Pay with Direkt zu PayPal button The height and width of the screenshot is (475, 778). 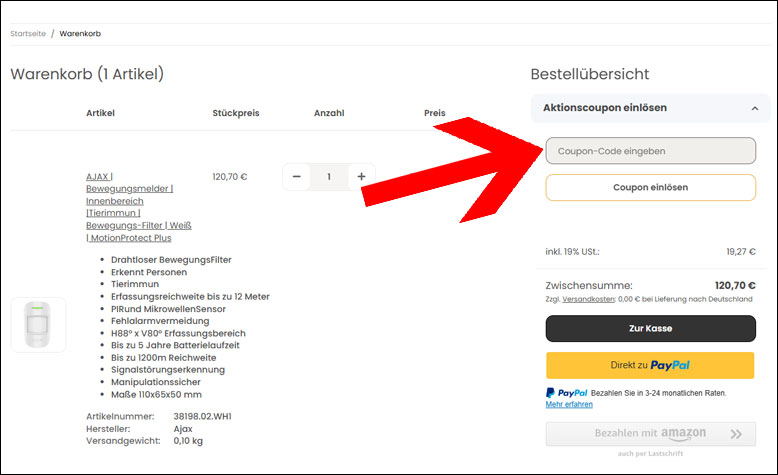[x=650, y=365]
